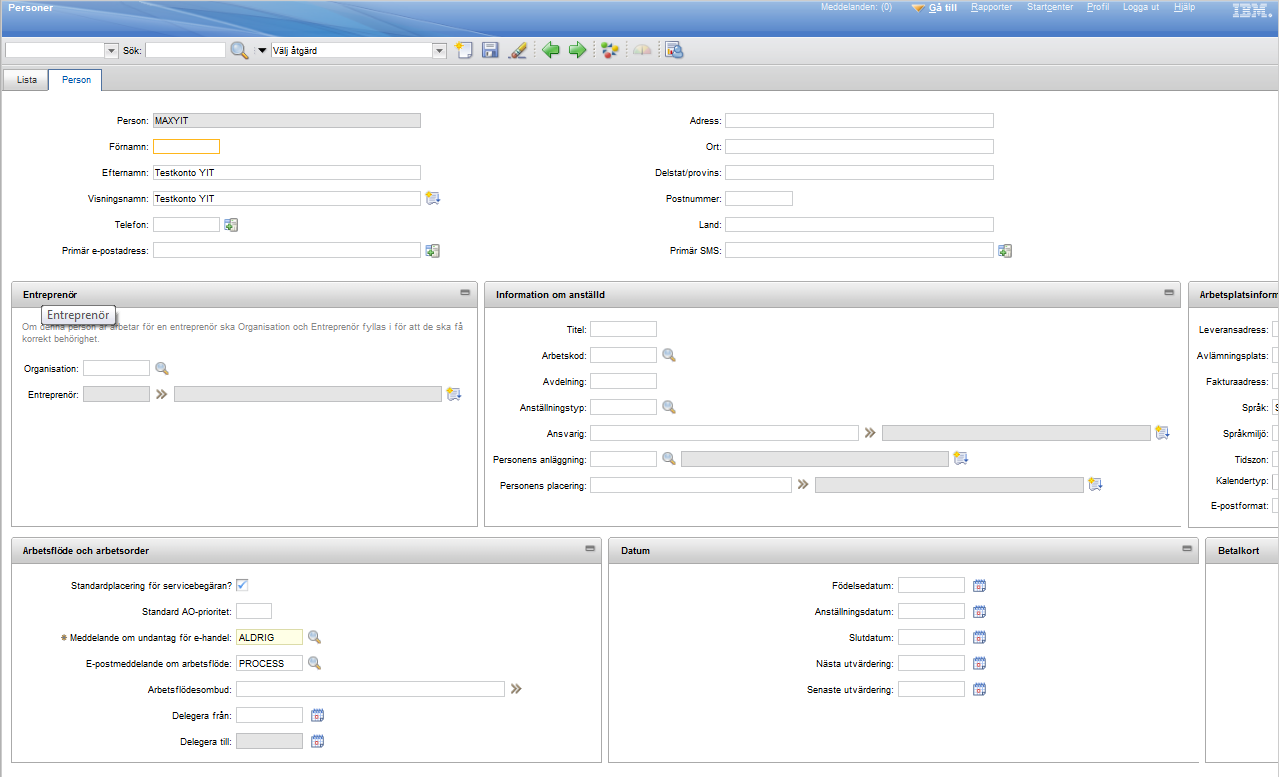
Task: Open Delegera till calendar picker
Action: pyautogui.click(x=318, y=742)
